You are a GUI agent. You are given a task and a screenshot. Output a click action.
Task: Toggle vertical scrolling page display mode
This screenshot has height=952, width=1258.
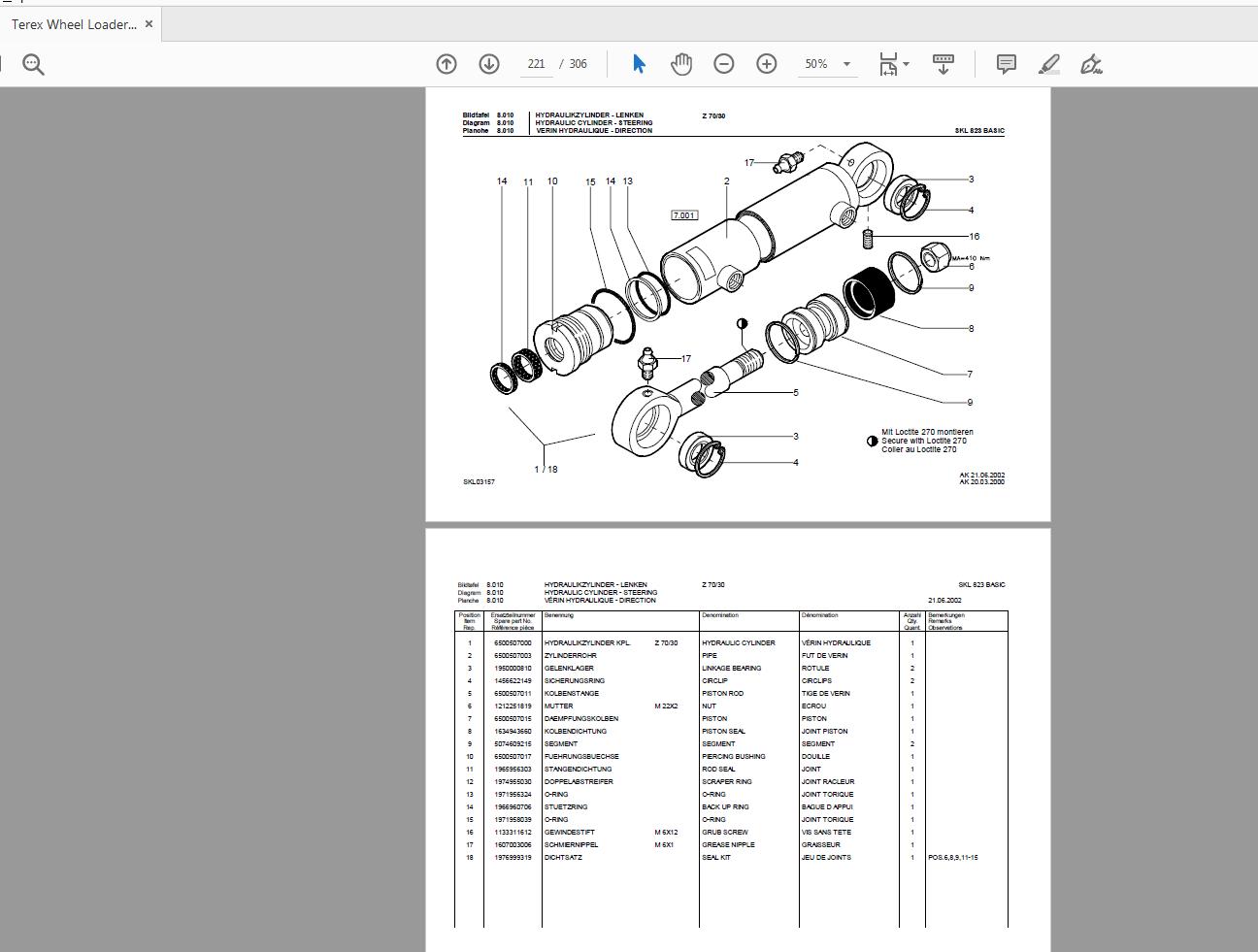[x=943, y=63]
